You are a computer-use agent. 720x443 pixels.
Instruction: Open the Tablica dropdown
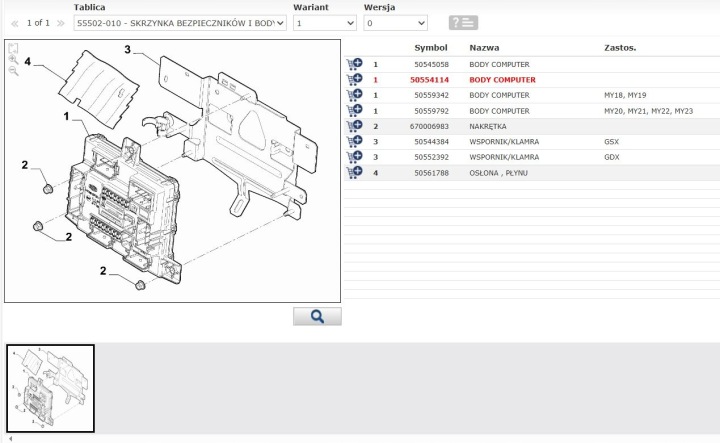(180, 23)
